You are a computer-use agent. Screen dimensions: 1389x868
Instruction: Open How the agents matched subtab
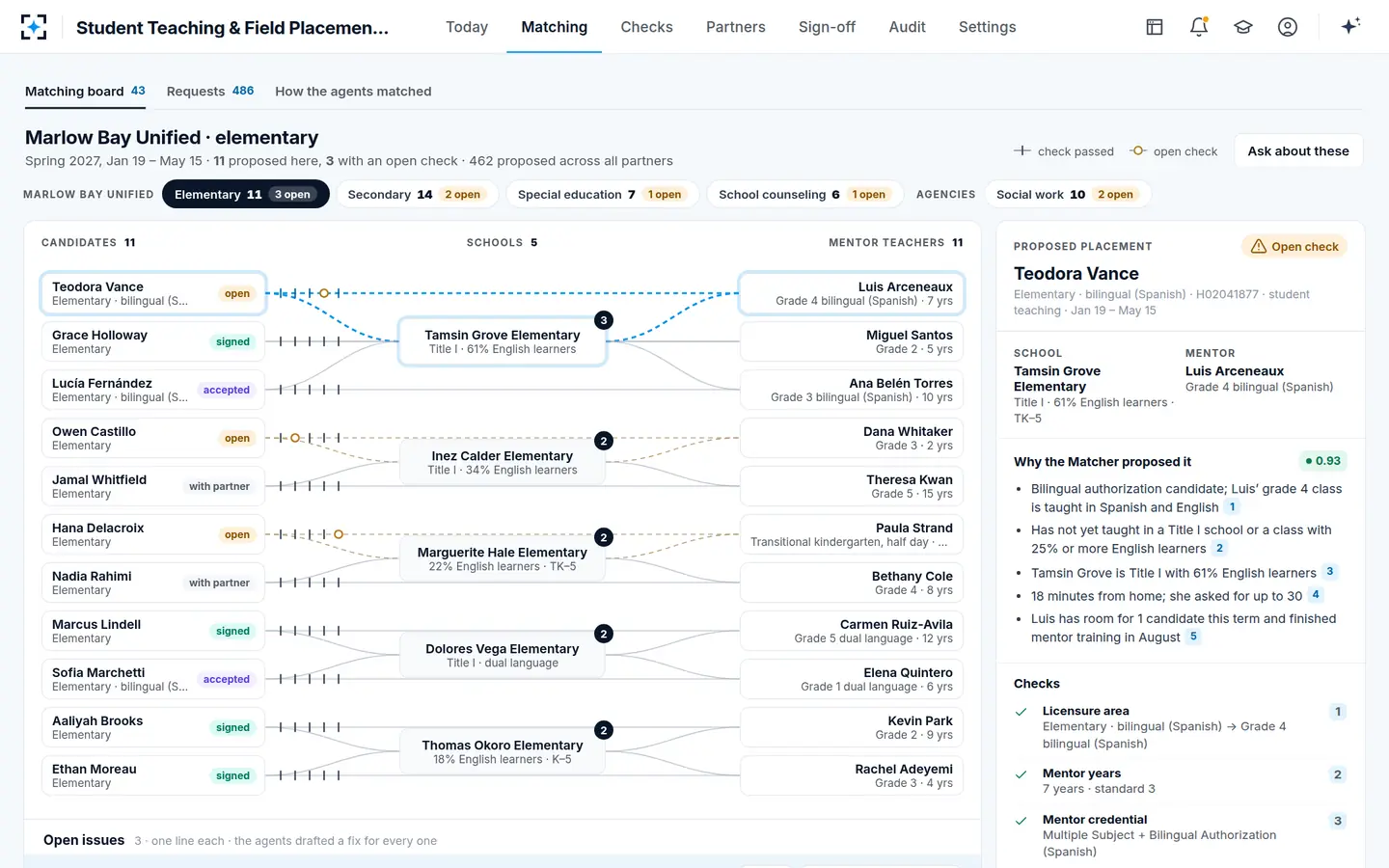pos(353,92)
